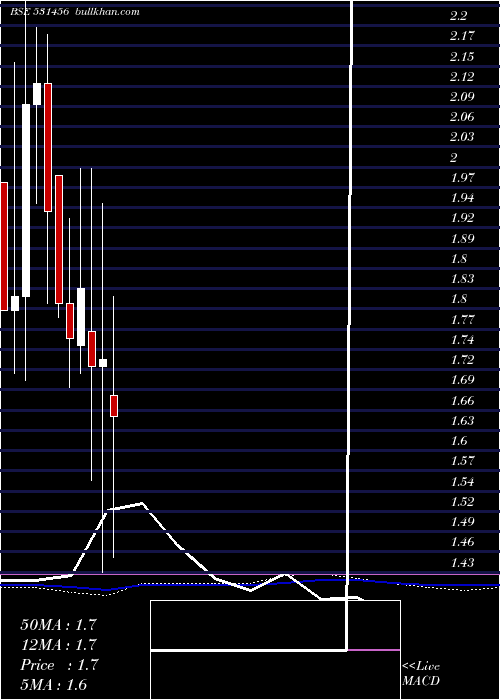
Task: Click the 1.97 price axis label
Action: [x=462, y=178]
